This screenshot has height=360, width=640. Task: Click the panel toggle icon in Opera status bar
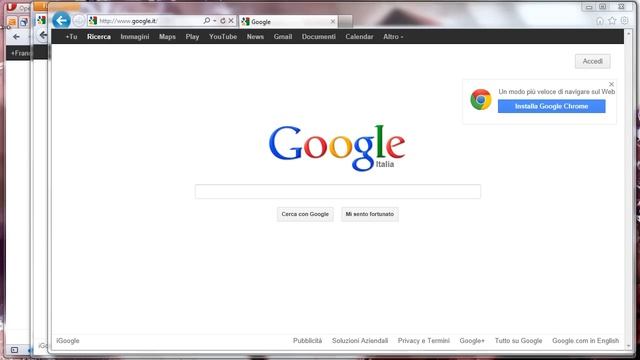pyautogui.click(x=14, y=350)
